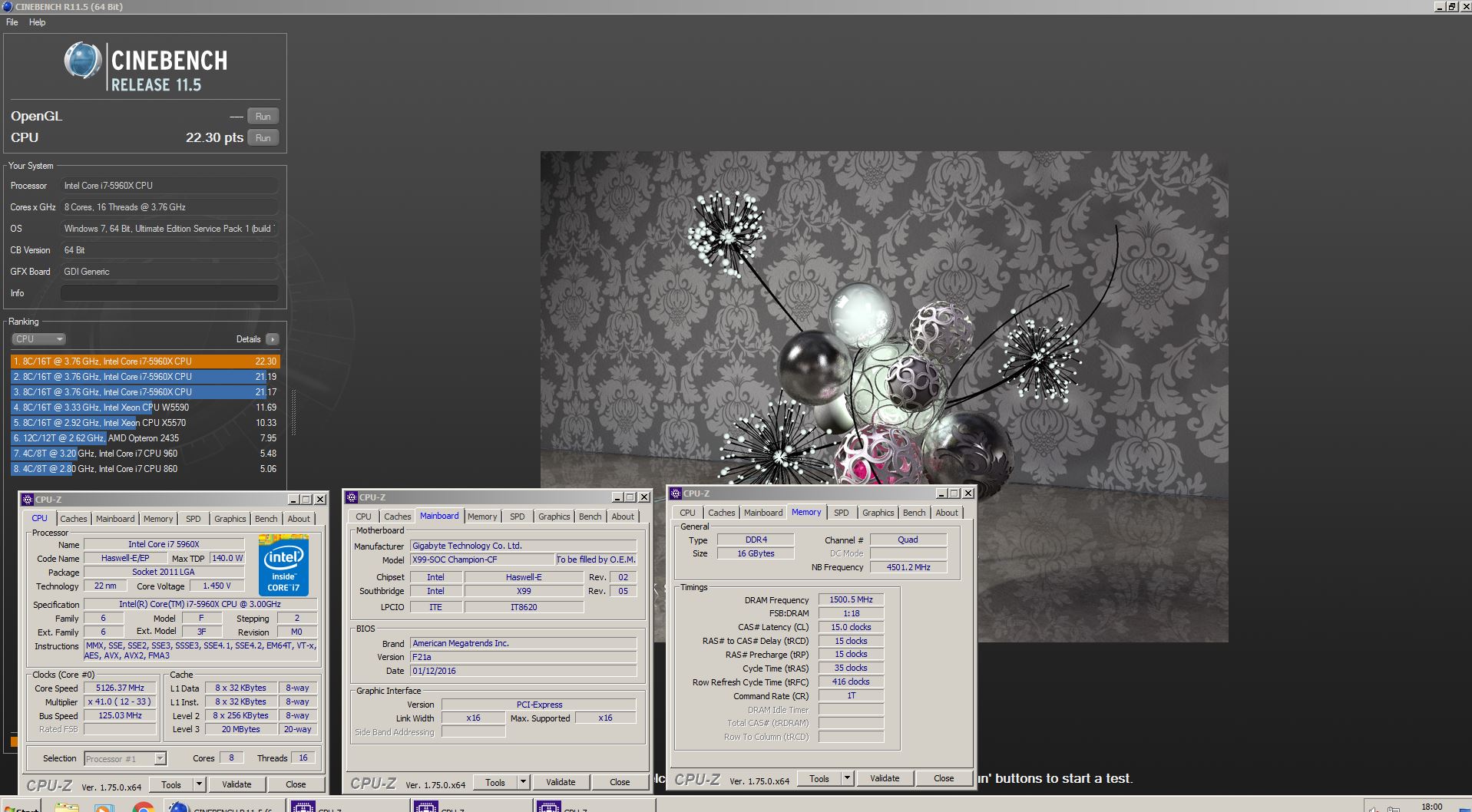1472x812 pixels.
Task: Open Memory tab in CPU-Z Mainboard window
Action: click(482, 517)
